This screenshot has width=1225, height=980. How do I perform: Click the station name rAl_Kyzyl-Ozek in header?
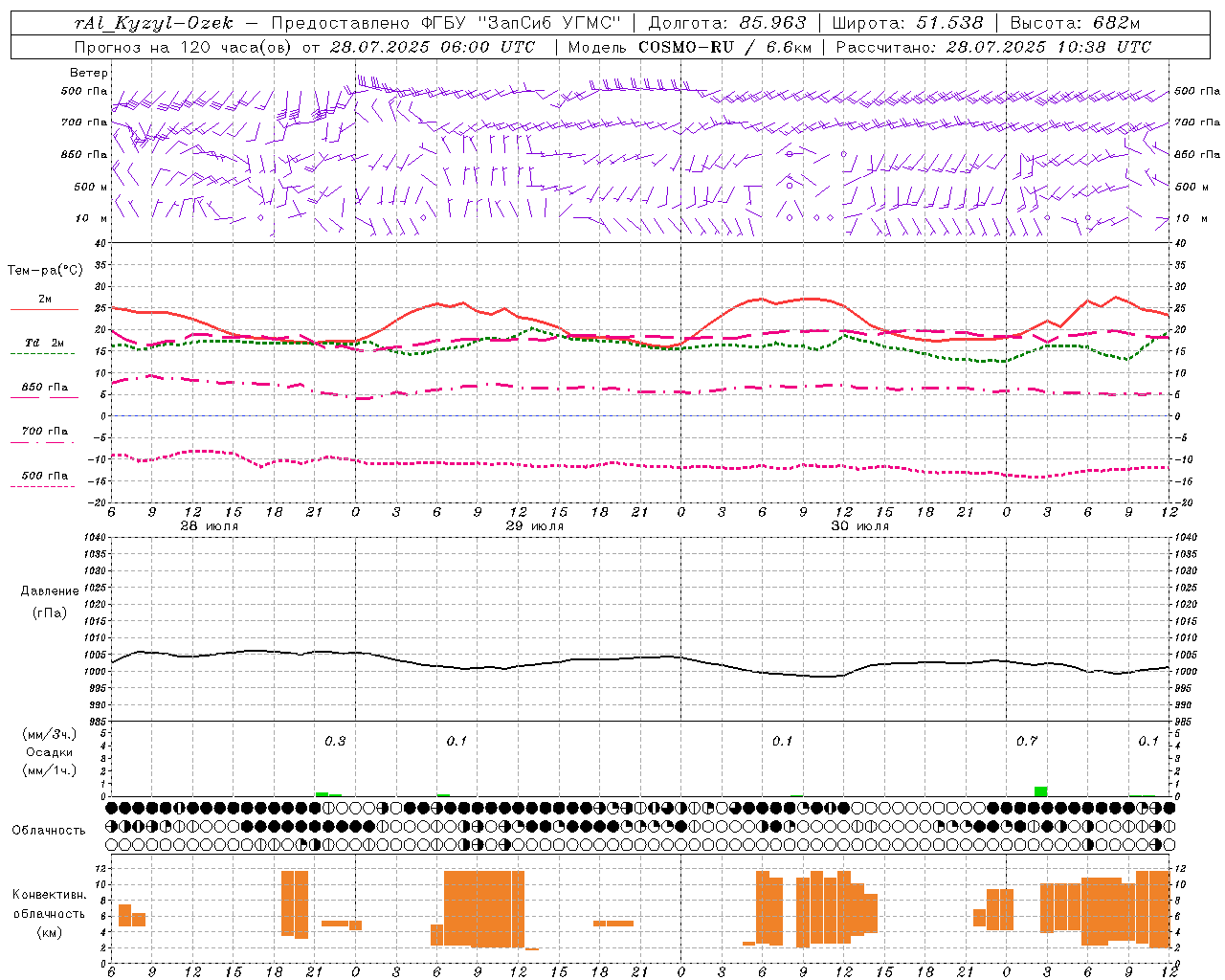[x=153, y=23]
